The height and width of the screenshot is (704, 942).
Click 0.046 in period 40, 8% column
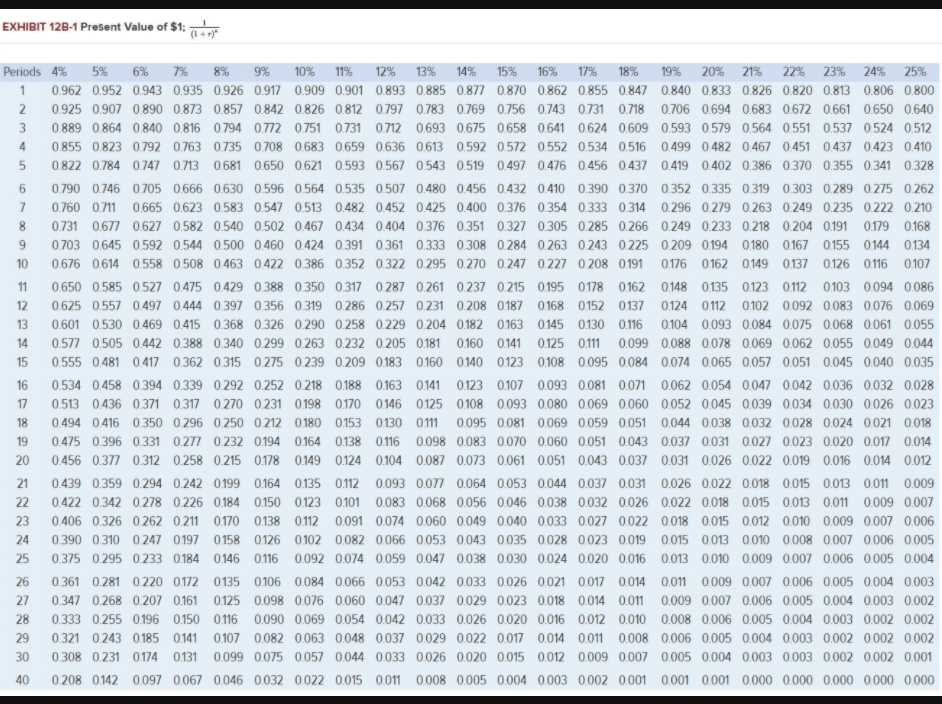point(228,681)
